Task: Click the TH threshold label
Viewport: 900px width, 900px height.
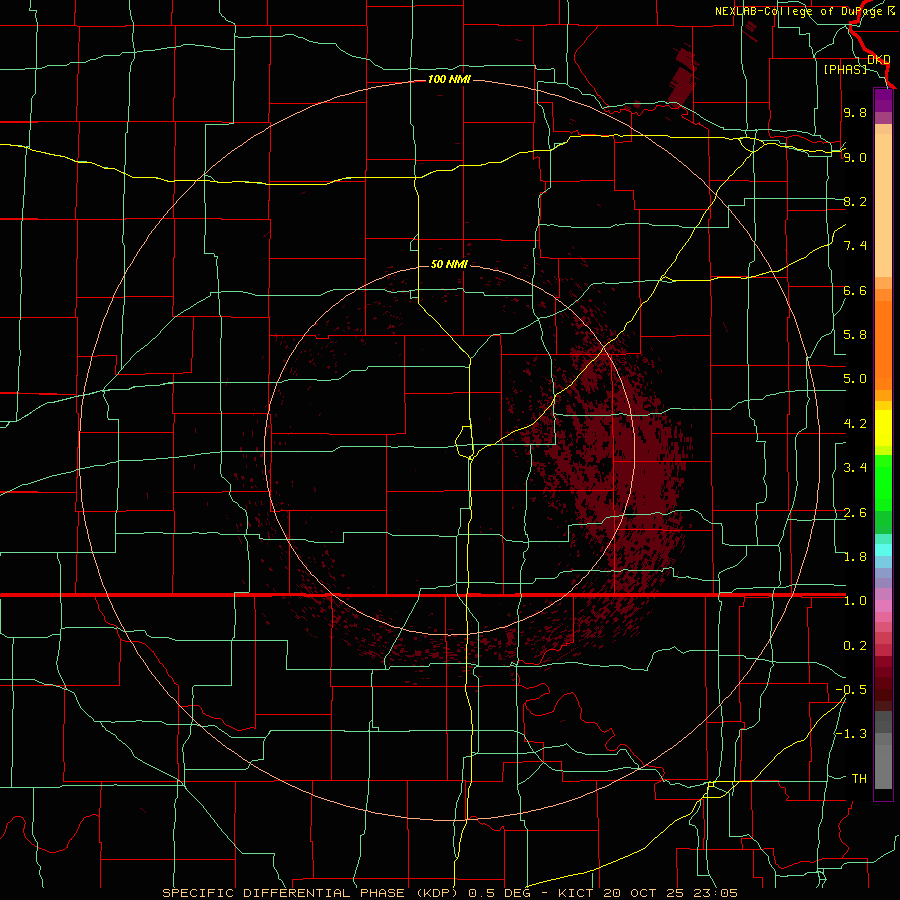Action: pyautogui.click(x=859, y=779)
